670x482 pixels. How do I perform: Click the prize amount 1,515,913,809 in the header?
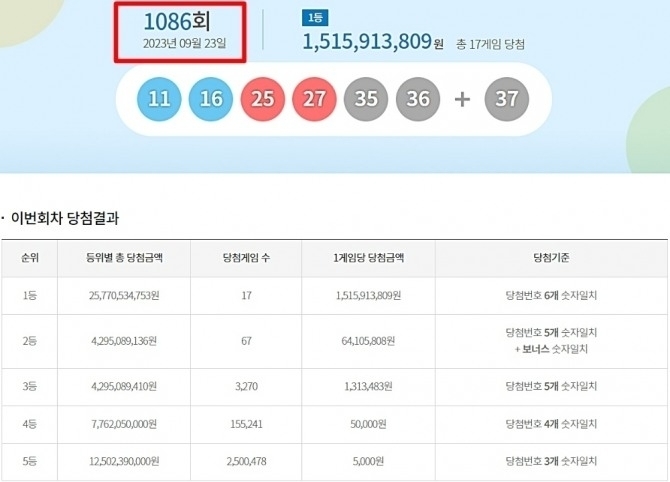click(367, 41)
